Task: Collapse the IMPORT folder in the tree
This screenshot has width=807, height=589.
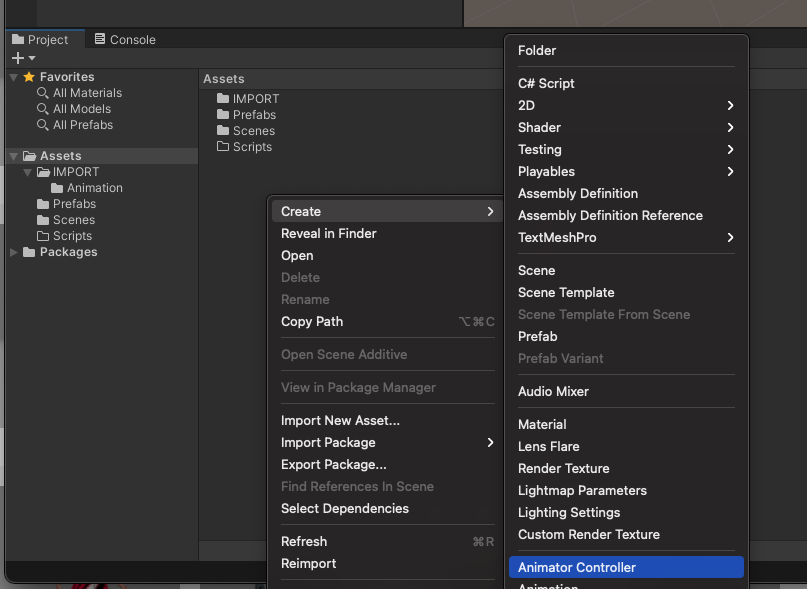Action: 28,172
